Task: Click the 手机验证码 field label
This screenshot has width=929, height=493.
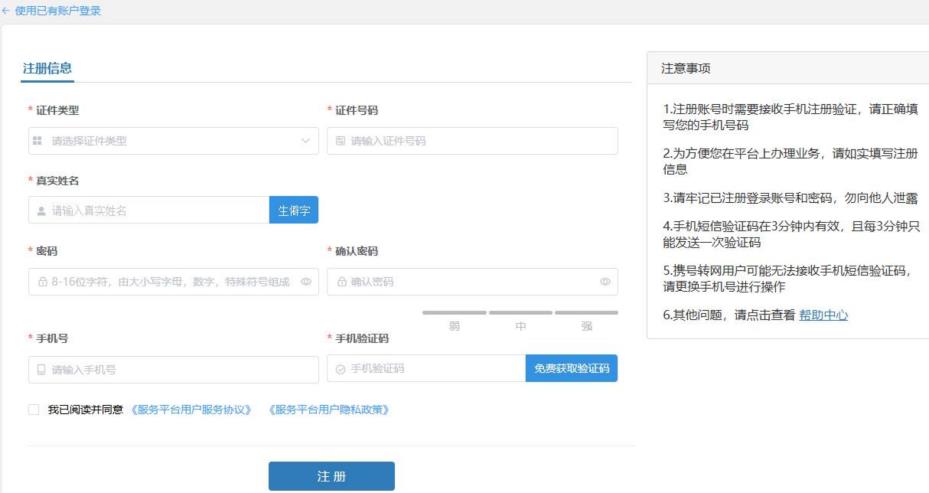Action: point(362,338)
